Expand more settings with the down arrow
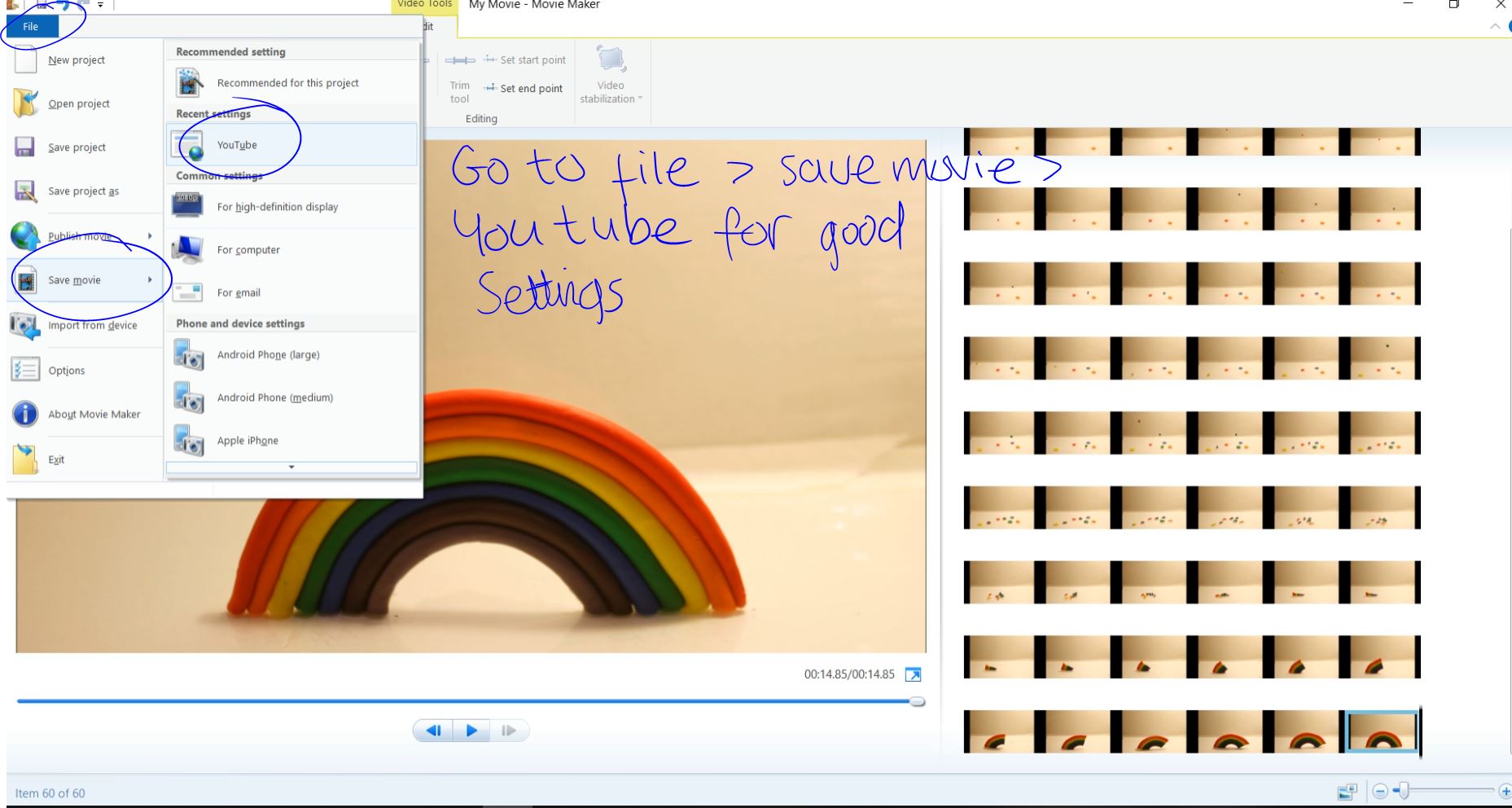Image resolution: width=1512 pixels, height=808 pixels. pos(291,468)
